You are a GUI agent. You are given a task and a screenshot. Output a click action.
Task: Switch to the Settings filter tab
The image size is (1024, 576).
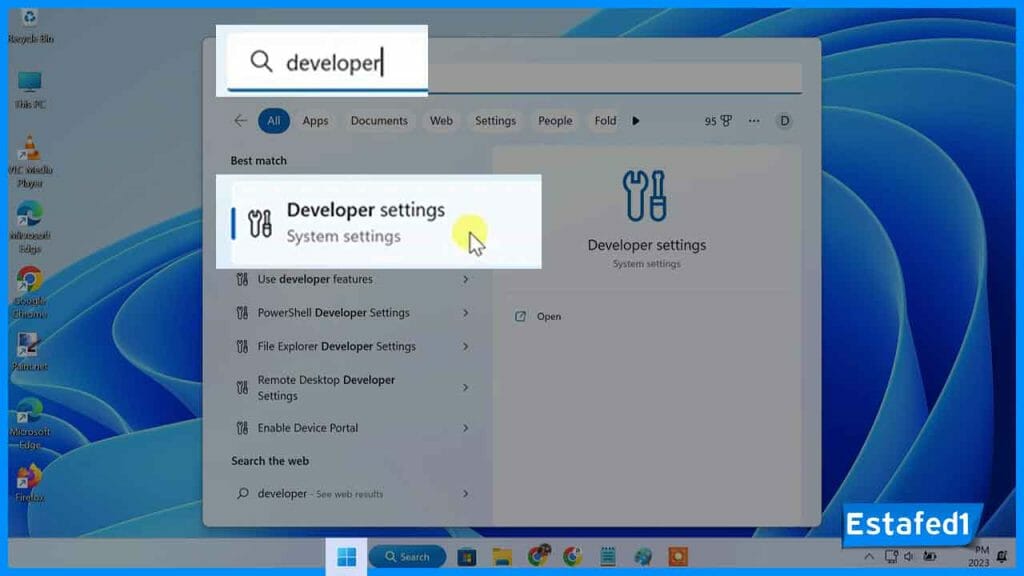495,121
